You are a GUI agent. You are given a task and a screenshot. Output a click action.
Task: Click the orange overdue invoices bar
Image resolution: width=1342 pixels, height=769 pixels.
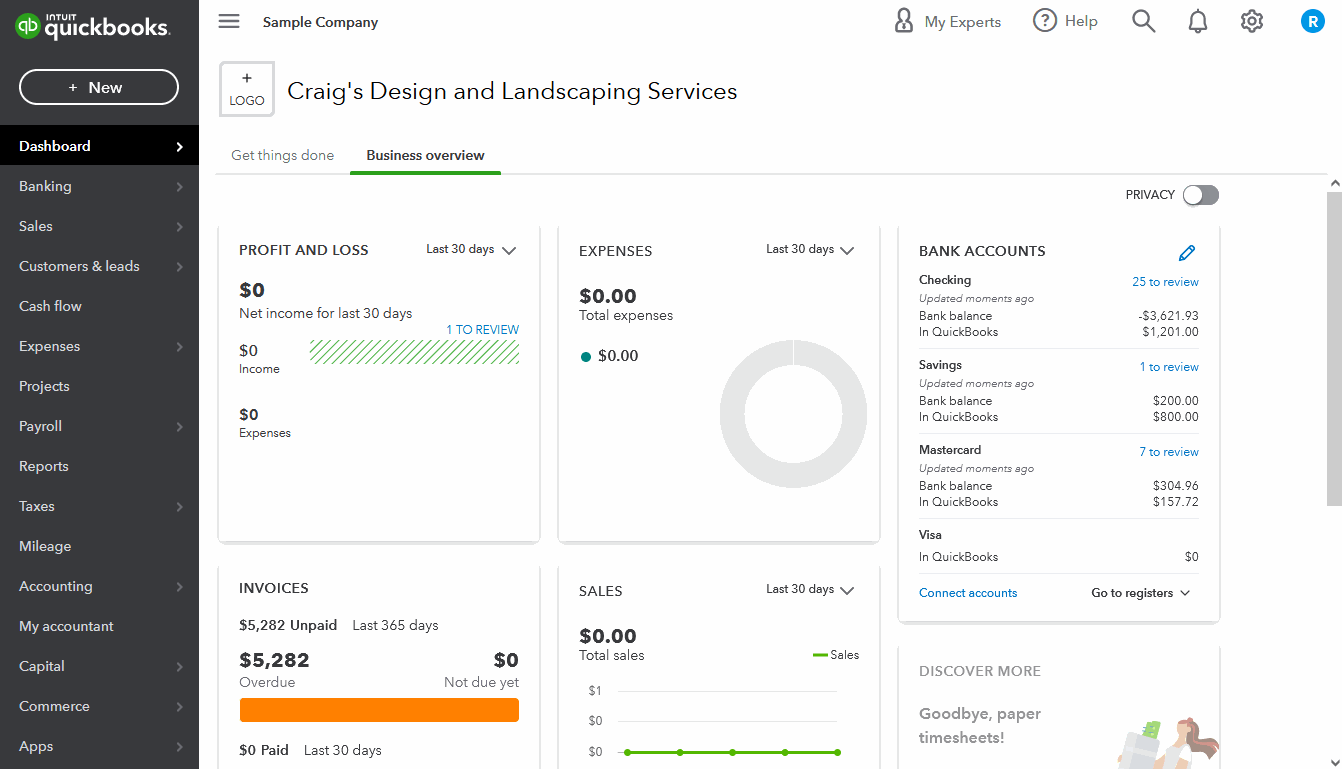coord(379,710)
